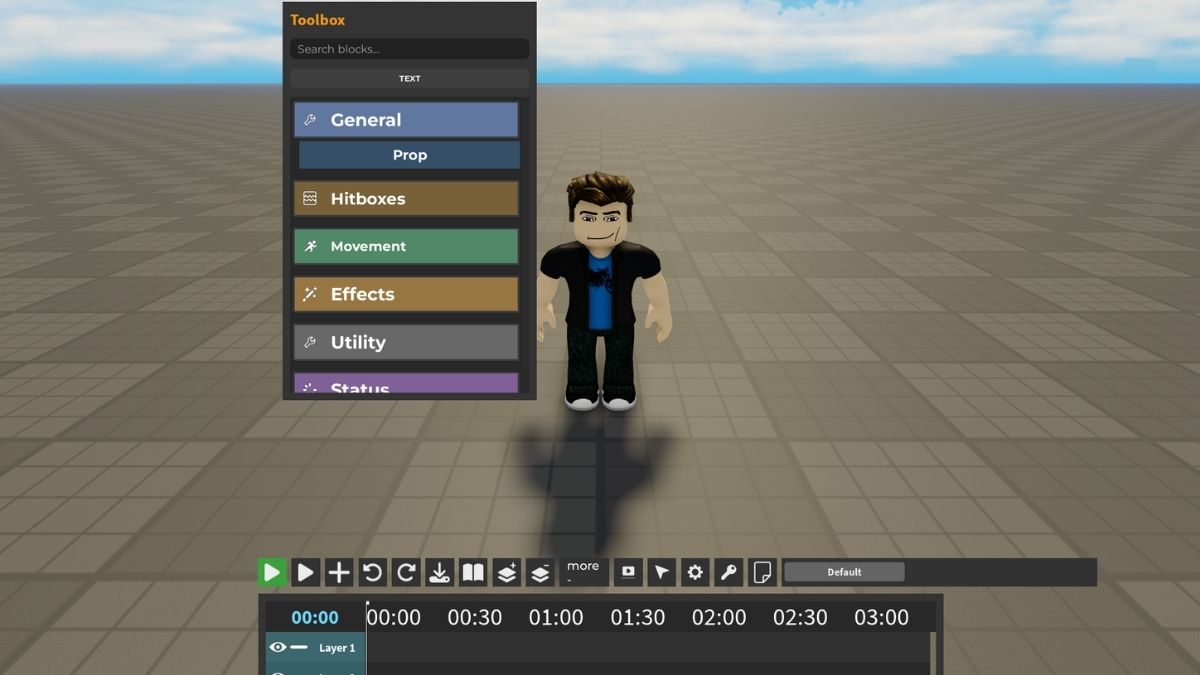1200x675 pixels.
Task: Click the 00:30 timeline marker
Action: pyautogui.click(x=475, y=617)
